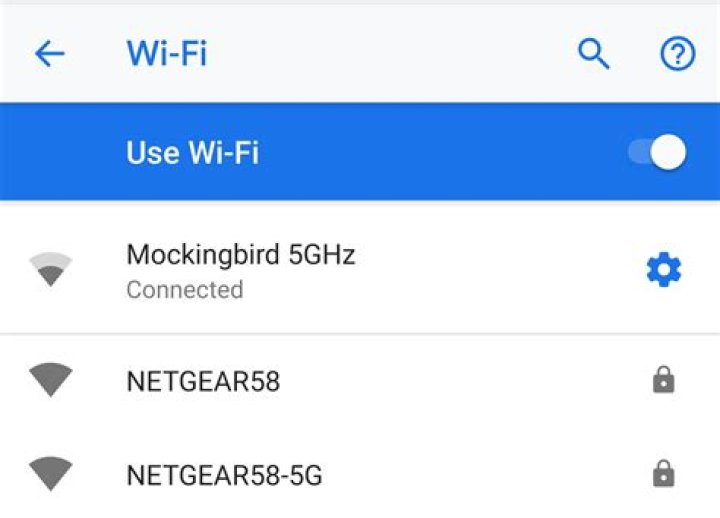Tap empty space in NETGEAR58 row
This screenshot has width=720, height=518.
pos(459,380)
